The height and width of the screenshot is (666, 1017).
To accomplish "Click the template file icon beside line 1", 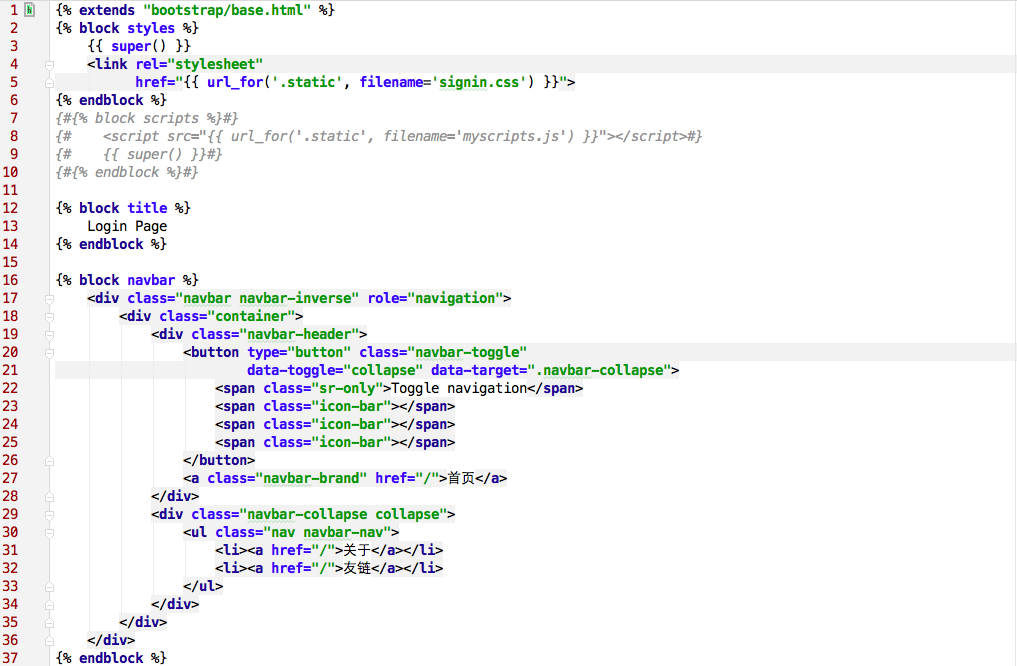I will [29, 10].
